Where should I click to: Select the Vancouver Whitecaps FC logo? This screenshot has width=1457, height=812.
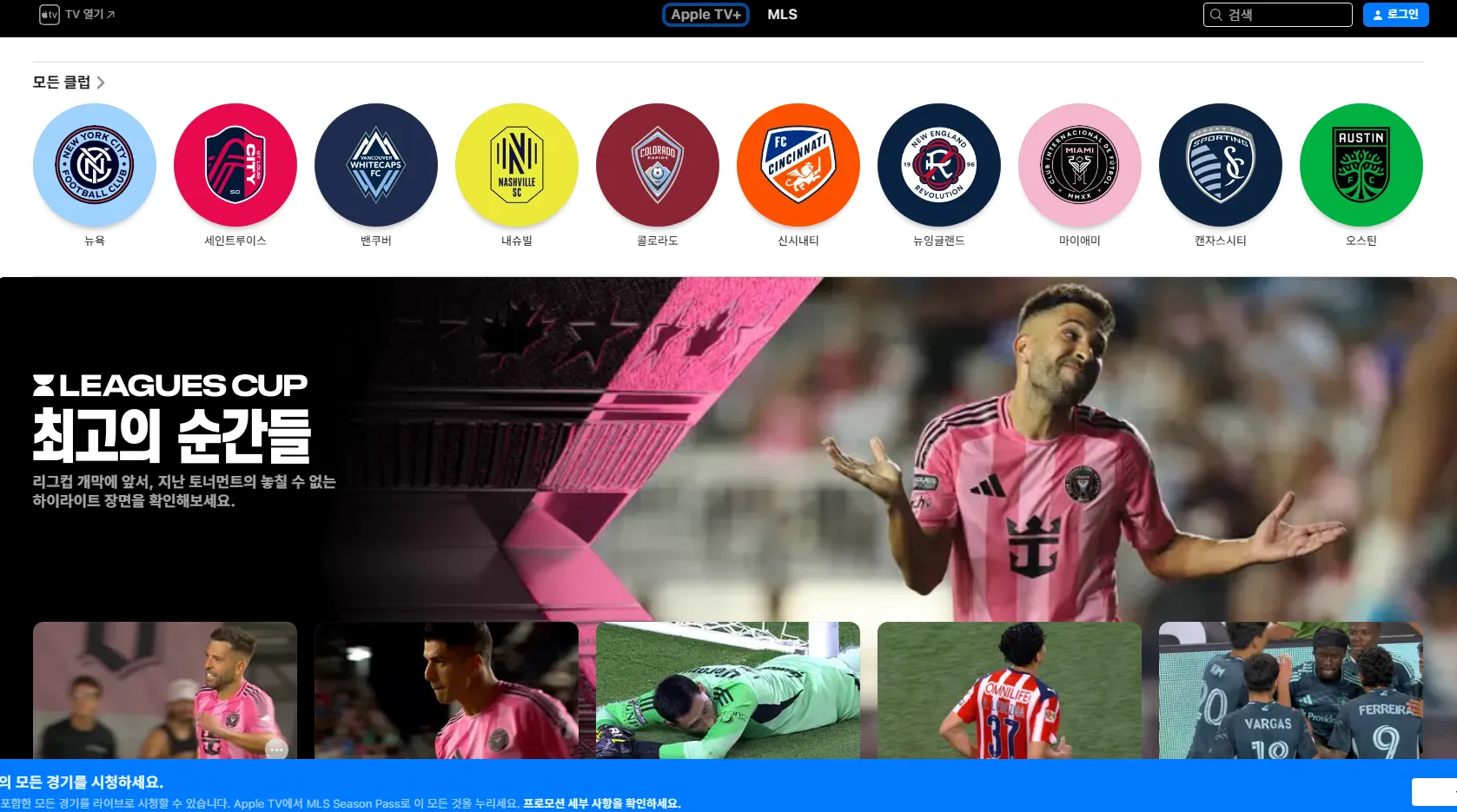376,165
